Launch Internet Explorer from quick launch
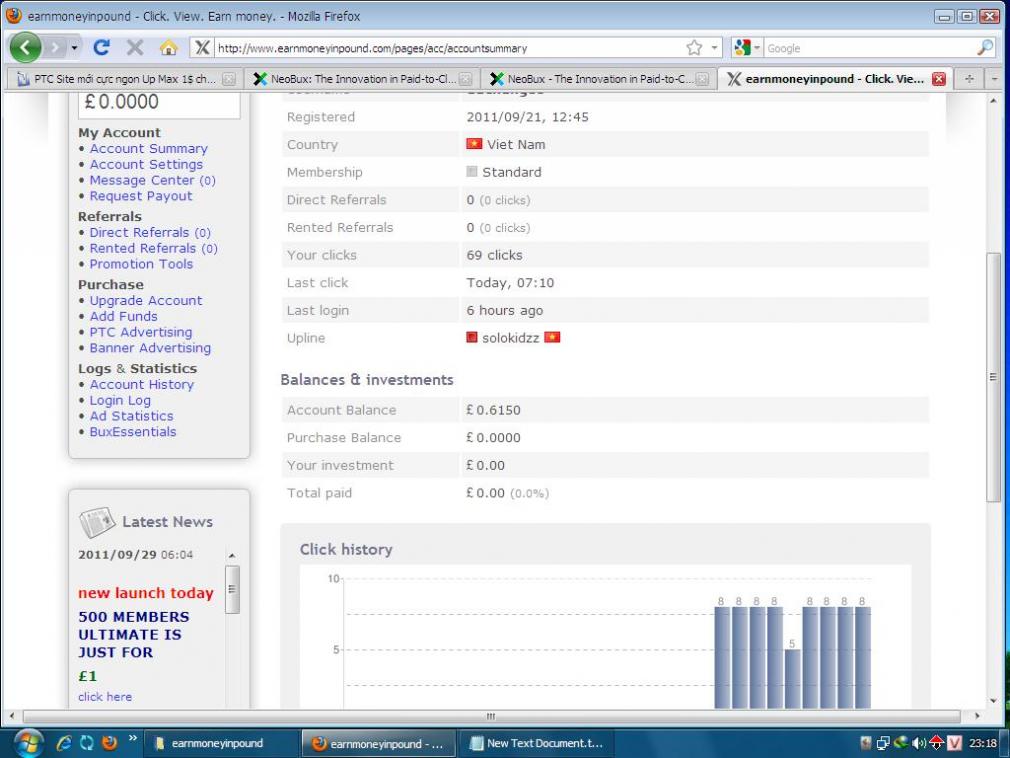Screen dimensions: 1010x758 64,743
